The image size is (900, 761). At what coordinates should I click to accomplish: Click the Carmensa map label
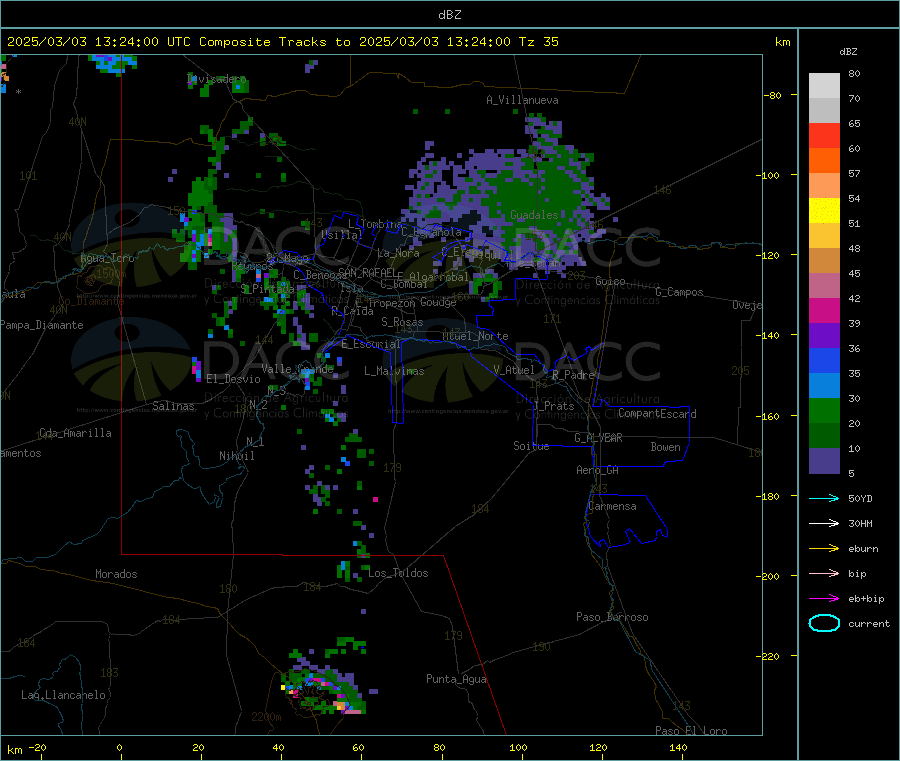(612, 506)
